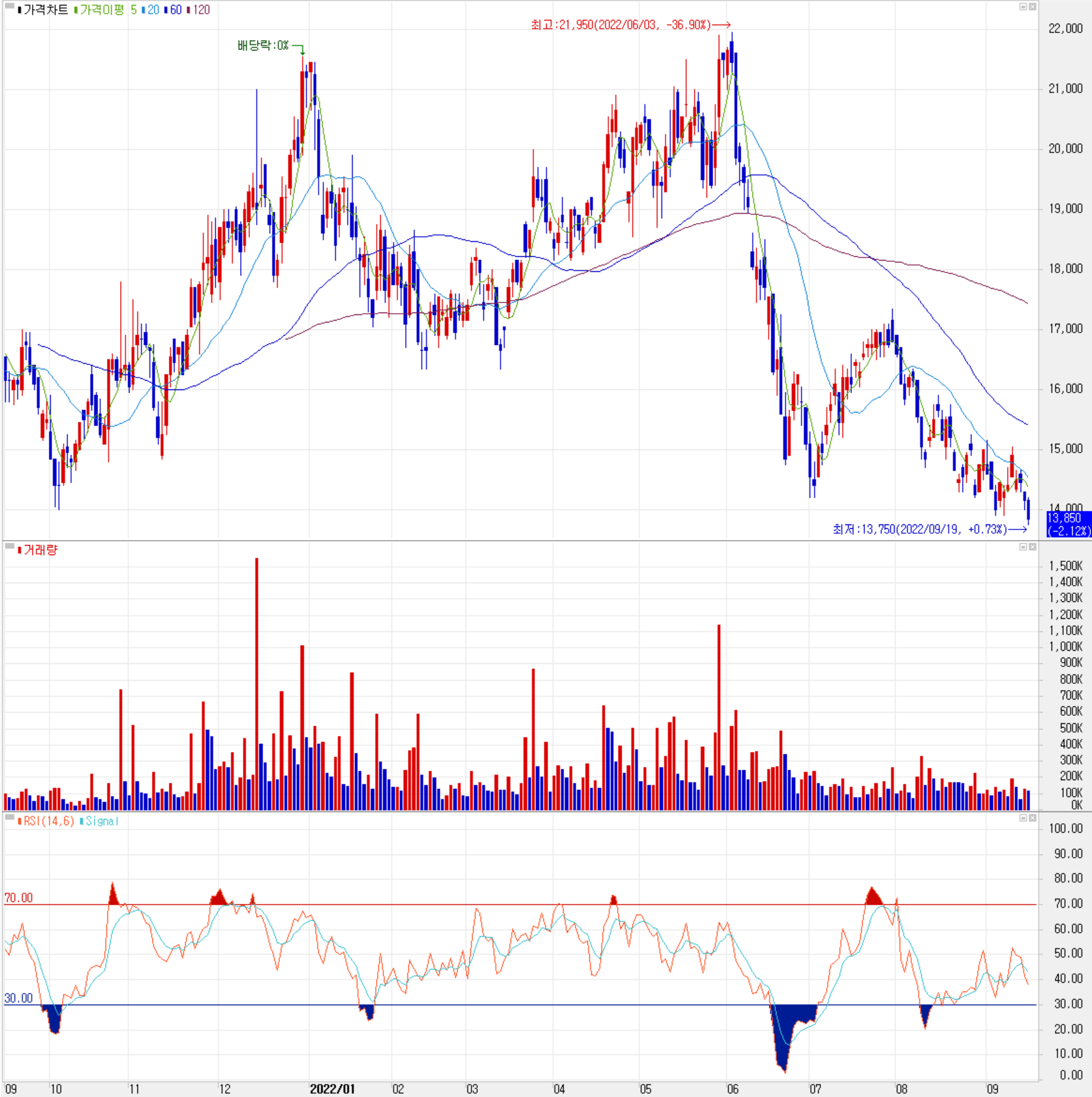Select the Signal line legend label
This screenshot has height=1097, width=1092.
(x=101, y=821)
